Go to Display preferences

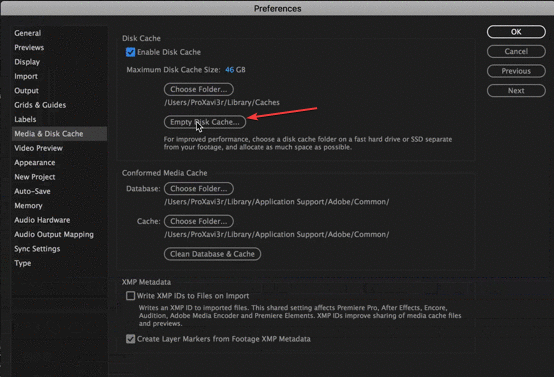pos(27,62)
